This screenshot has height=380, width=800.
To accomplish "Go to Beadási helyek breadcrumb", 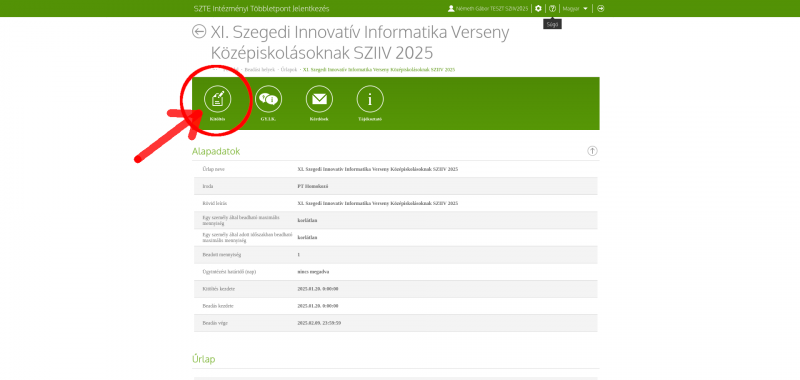I will [x=260, y=69].
